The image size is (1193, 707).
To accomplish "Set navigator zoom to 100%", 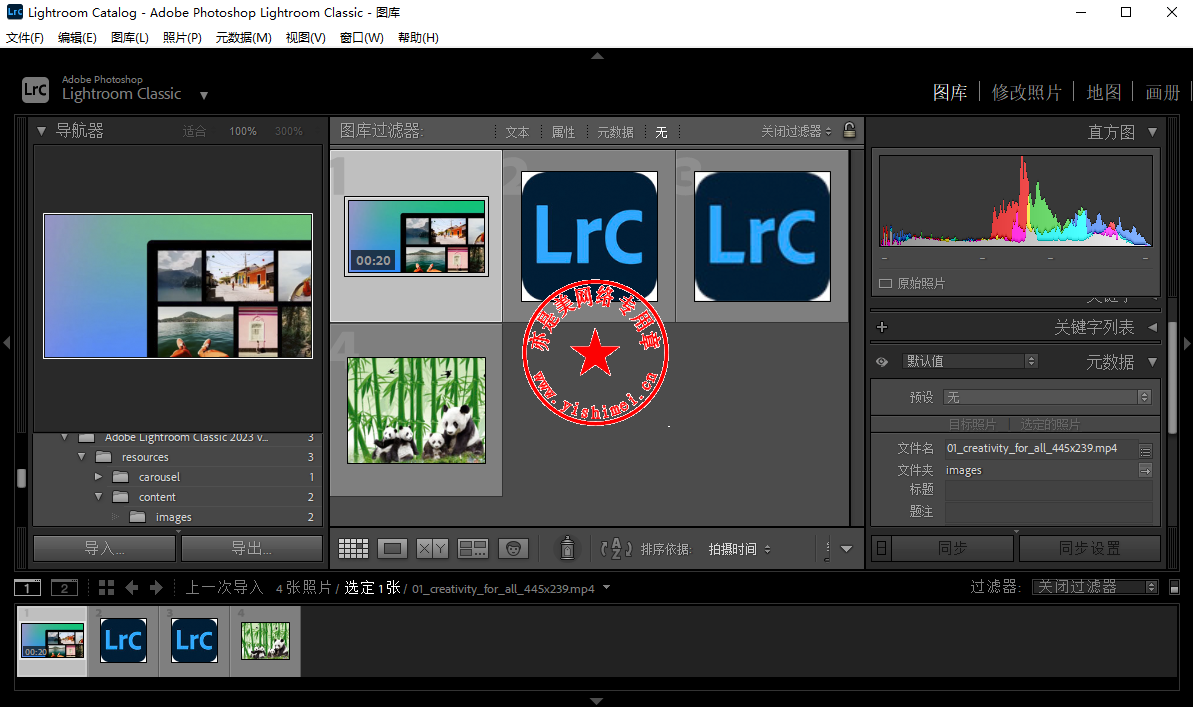I will (x=243, y=131).
